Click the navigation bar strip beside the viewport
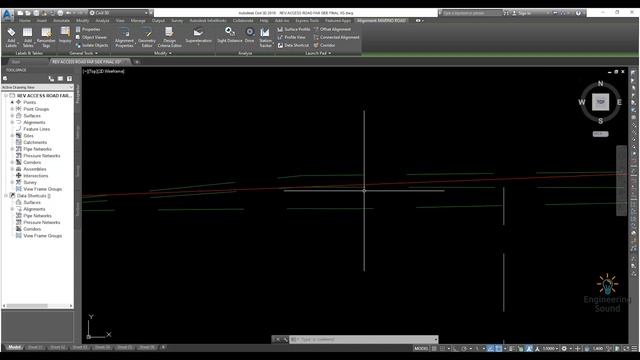Viewport: 640px width, 360px height. click(621, 180)
